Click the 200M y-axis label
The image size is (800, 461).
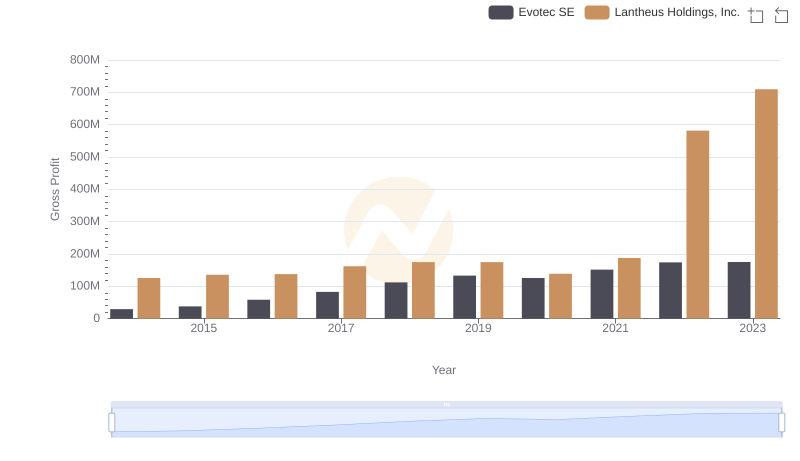[x=85, y=253]
